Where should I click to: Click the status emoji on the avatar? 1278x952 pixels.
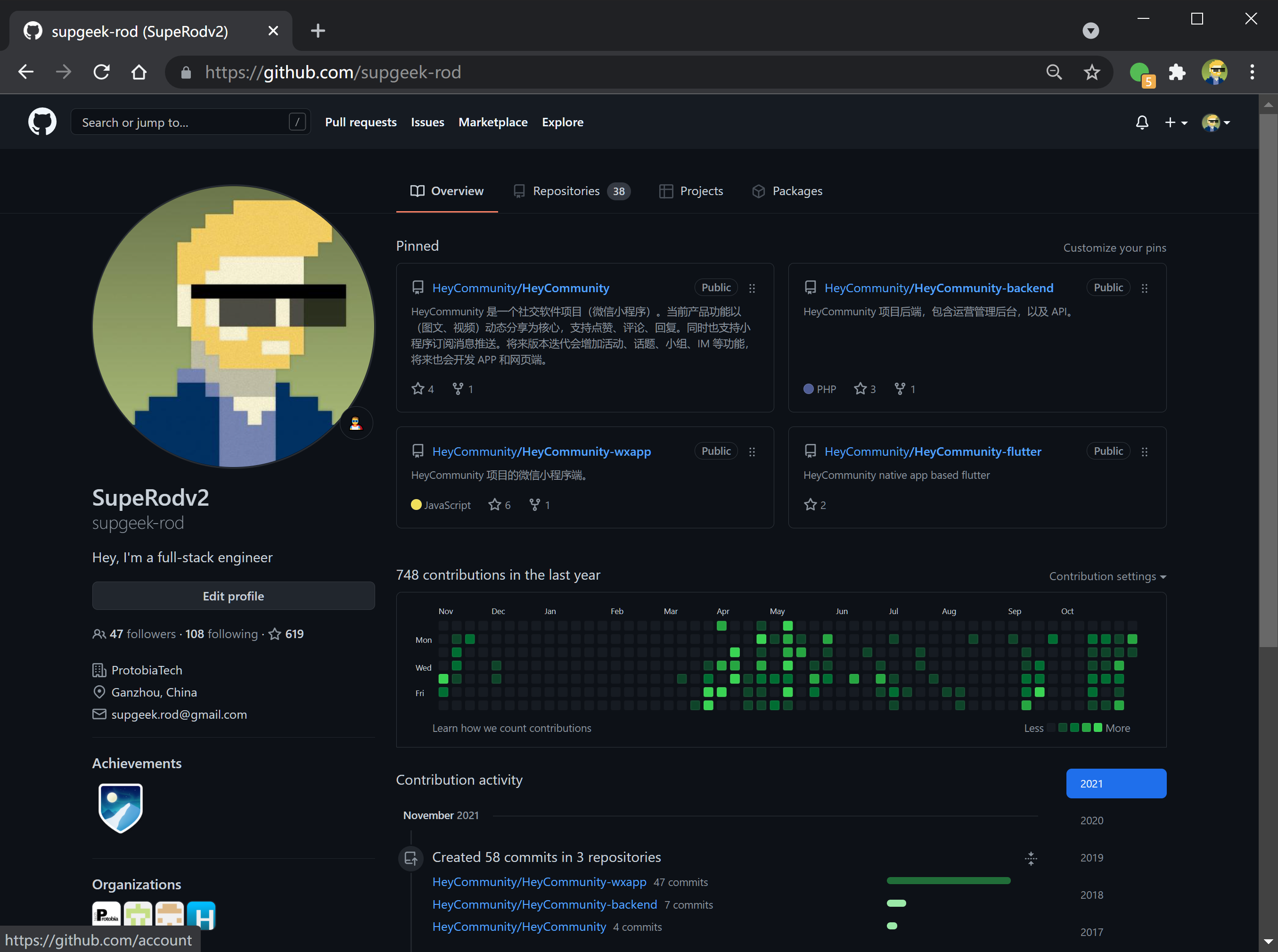[x=356, y=424]
